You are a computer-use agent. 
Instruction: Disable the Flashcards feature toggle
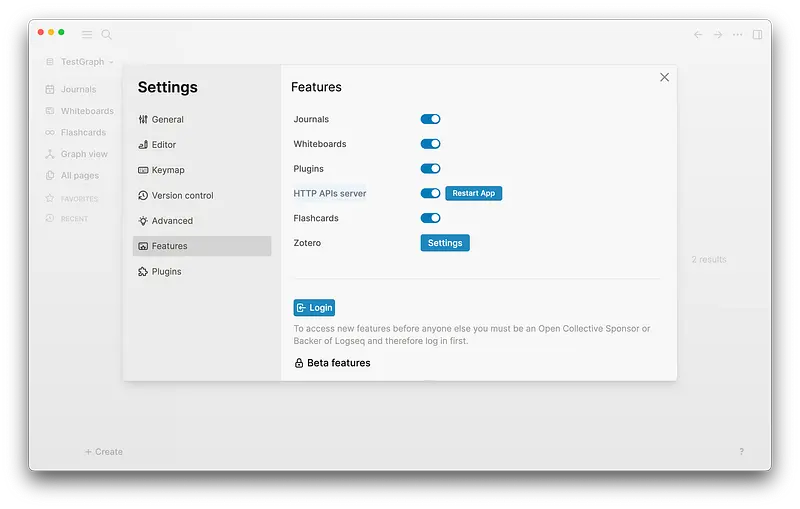tap(430, 218)
